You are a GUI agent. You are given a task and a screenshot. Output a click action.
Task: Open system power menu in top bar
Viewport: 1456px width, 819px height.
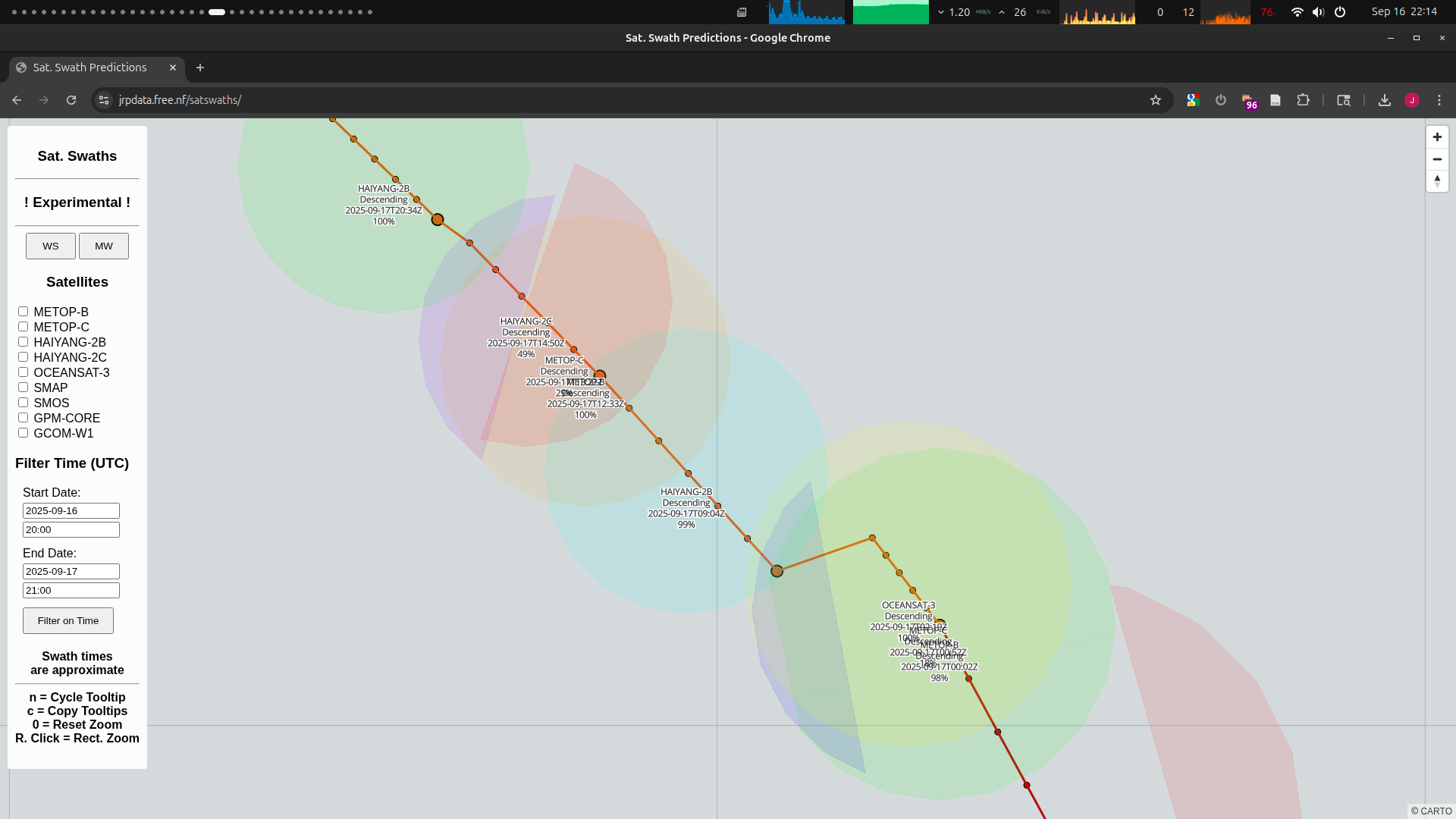[x=1340, y=12]
